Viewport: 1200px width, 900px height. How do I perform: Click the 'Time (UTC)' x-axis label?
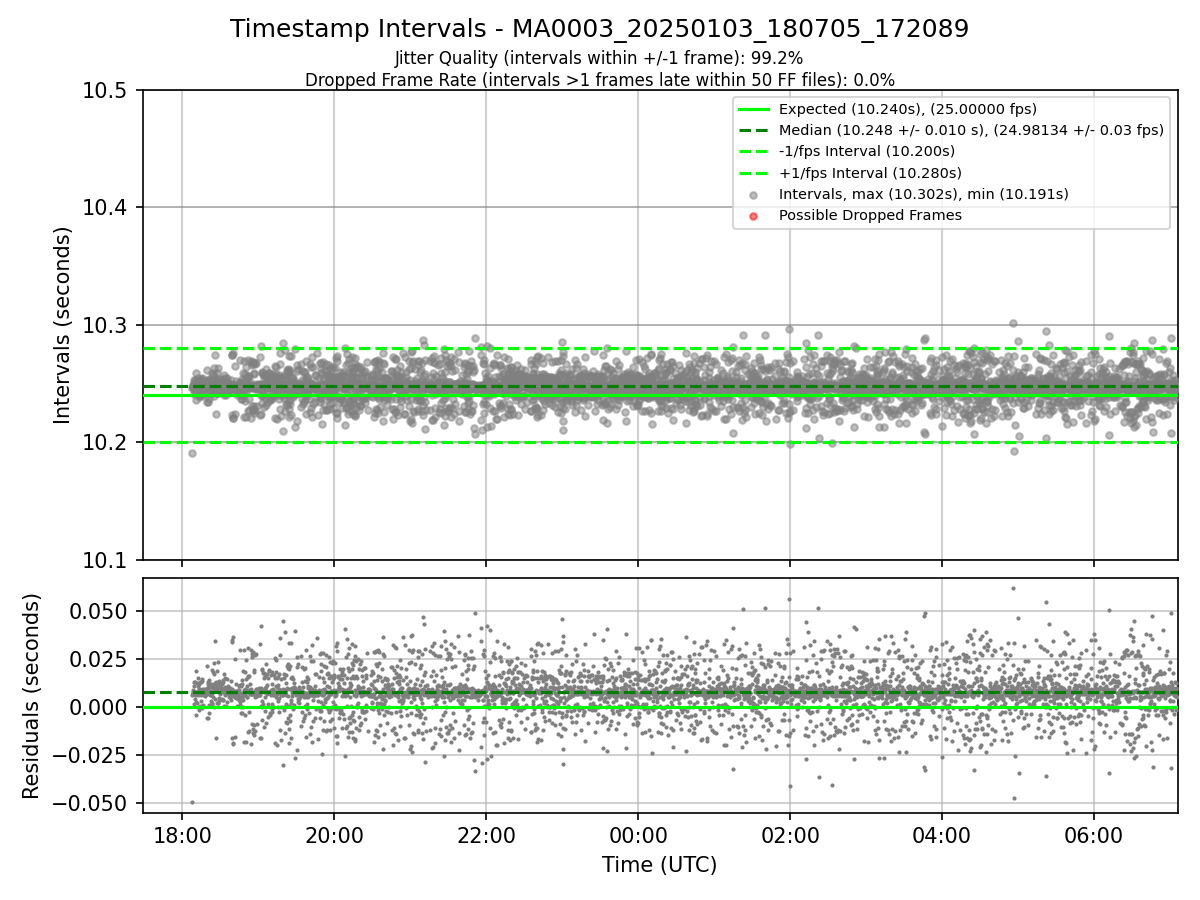659,864
